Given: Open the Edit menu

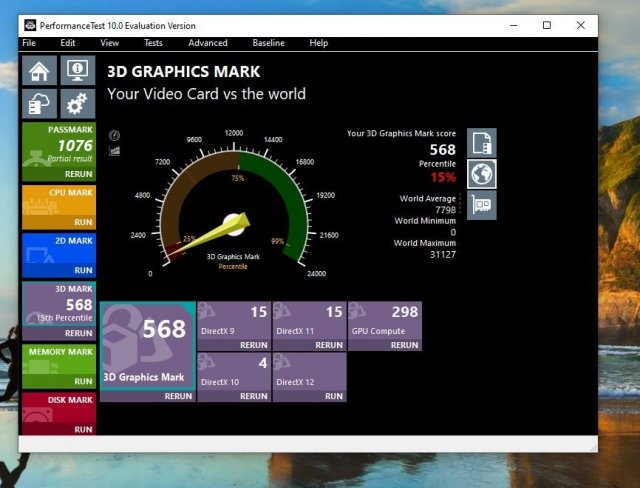Looking at the screenshot, I should tap(68, 43).
